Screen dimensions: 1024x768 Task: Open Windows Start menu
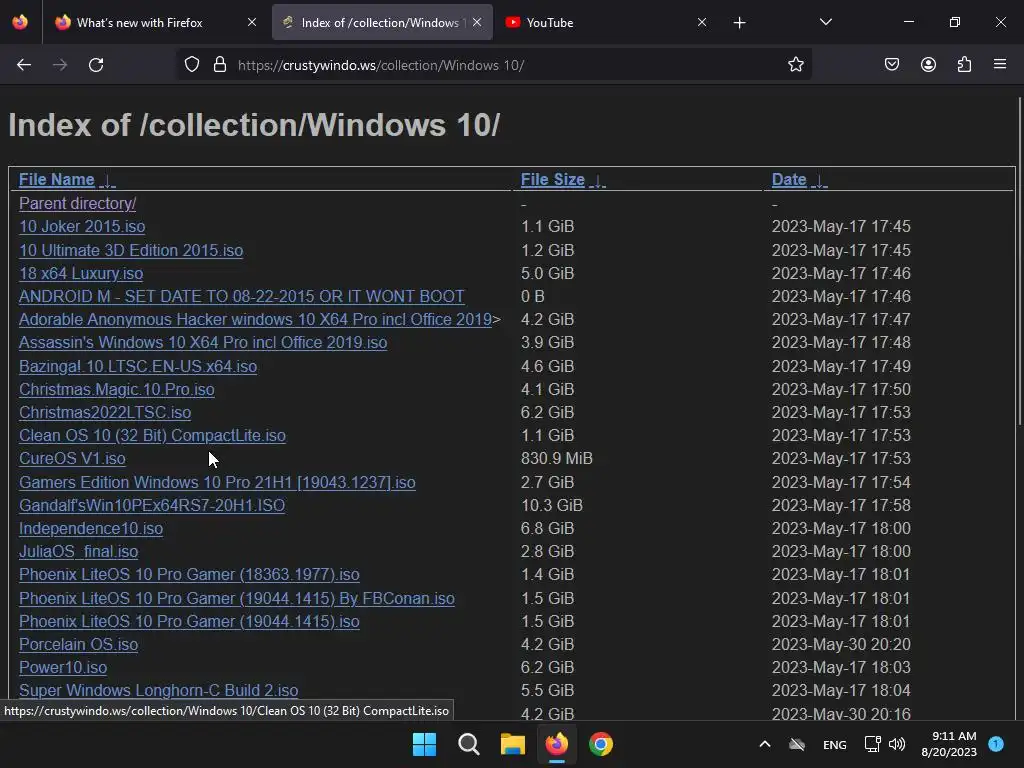(424, 744)
